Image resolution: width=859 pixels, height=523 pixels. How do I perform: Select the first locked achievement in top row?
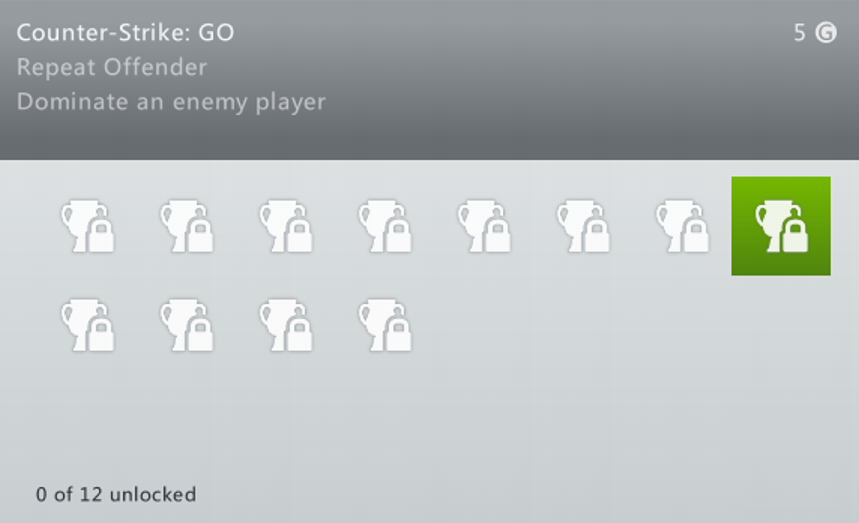(x=87, y=226)
